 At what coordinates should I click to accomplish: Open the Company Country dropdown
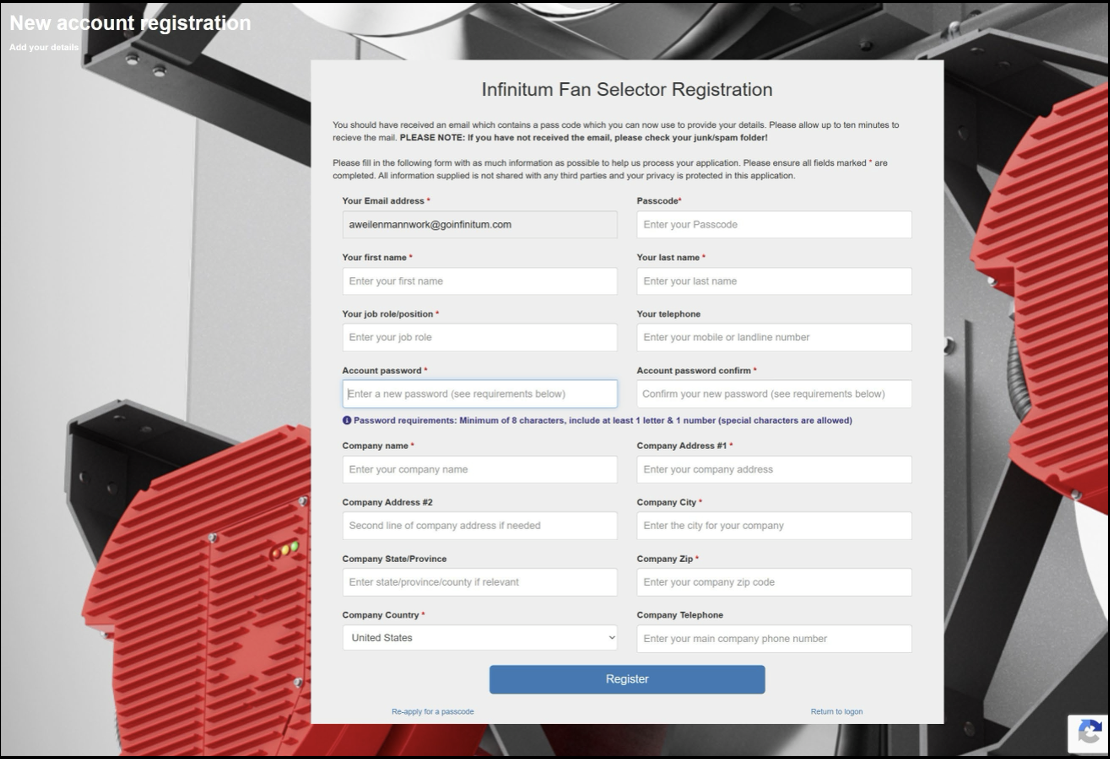[480, 638]
